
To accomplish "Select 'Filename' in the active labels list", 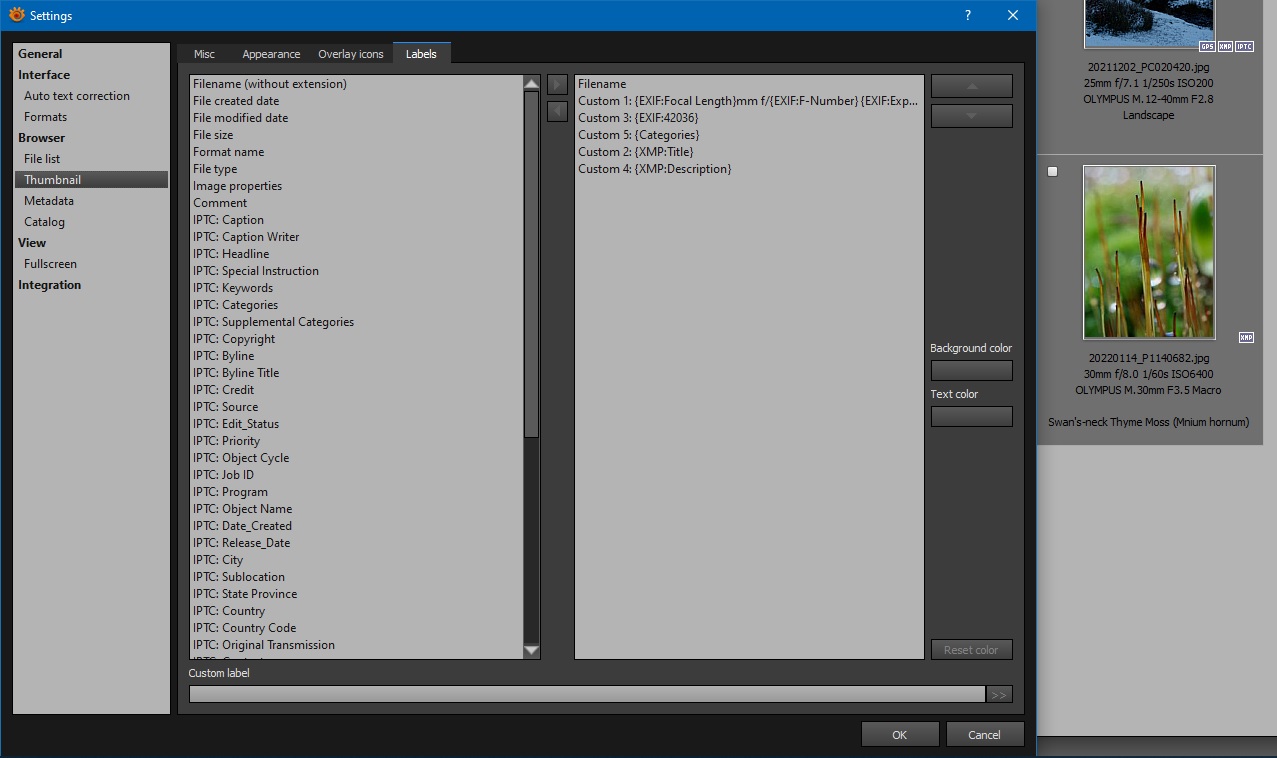I will click(602, 84).
